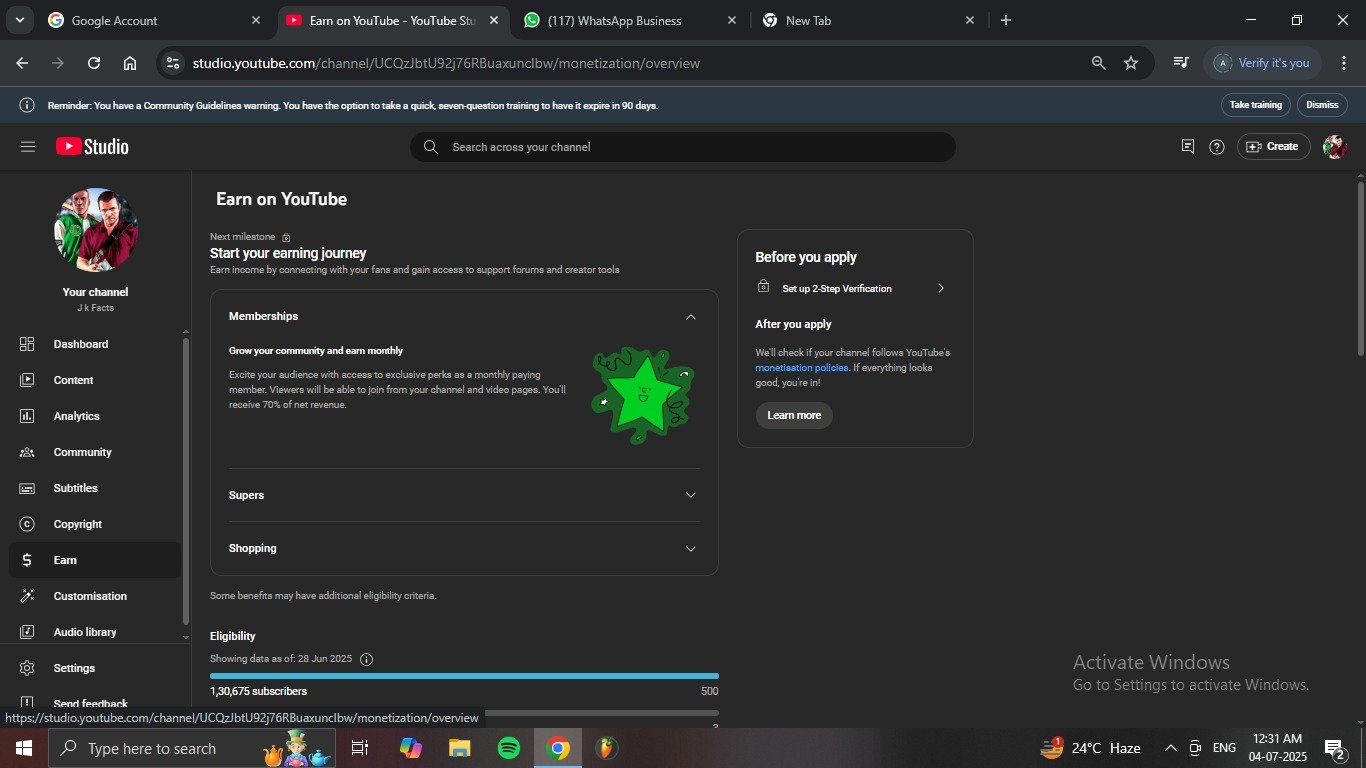
Task: Open Subtitles in sidebar
Action: click(96, 488)
